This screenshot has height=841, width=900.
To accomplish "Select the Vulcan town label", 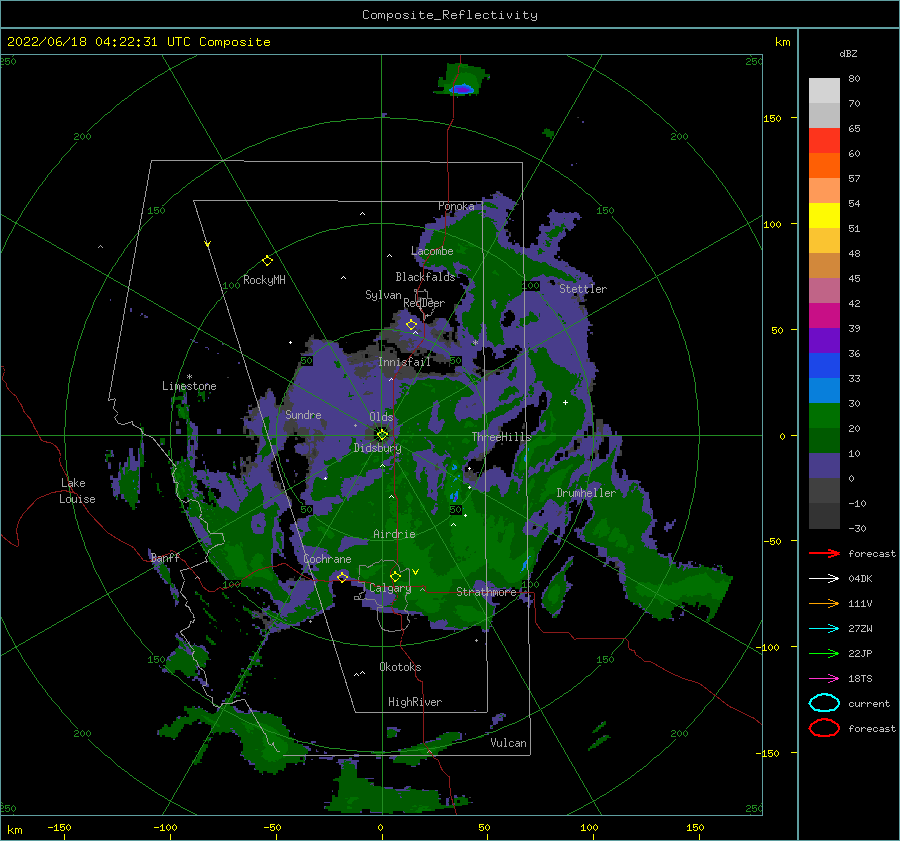I will click(x=509, y=743).
